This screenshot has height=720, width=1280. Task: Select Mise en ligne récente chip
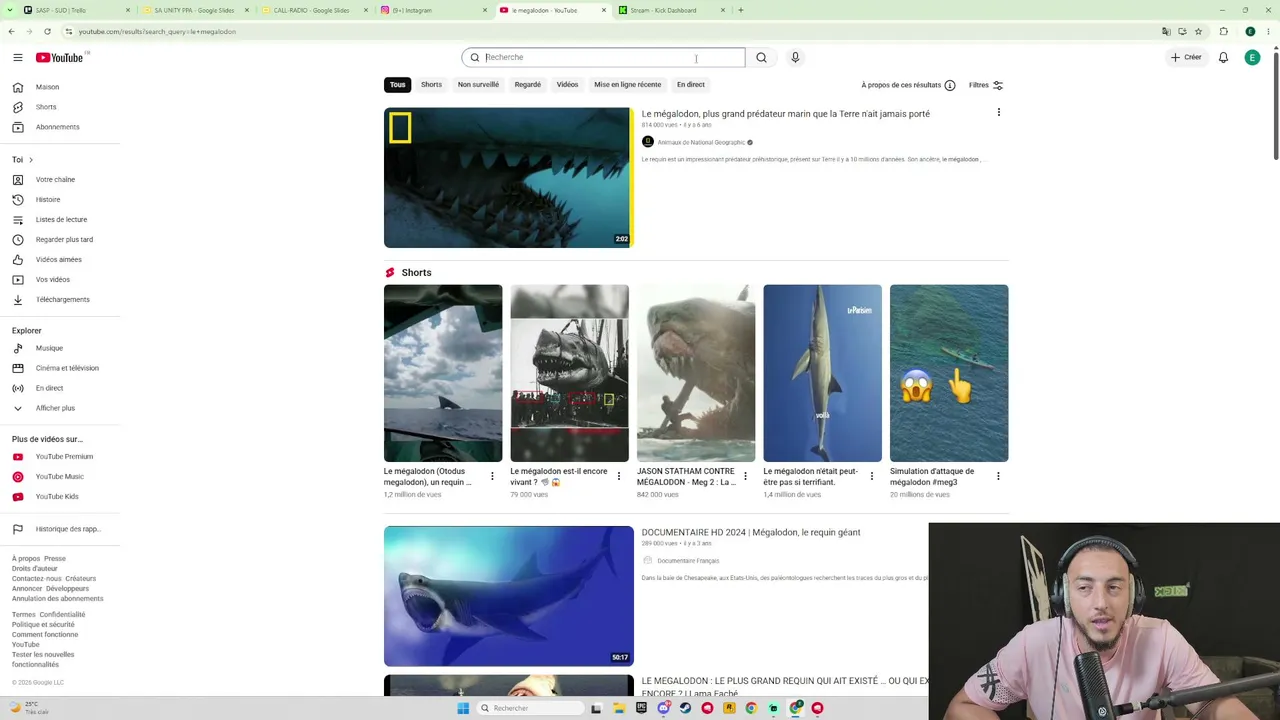coord(628,85)
